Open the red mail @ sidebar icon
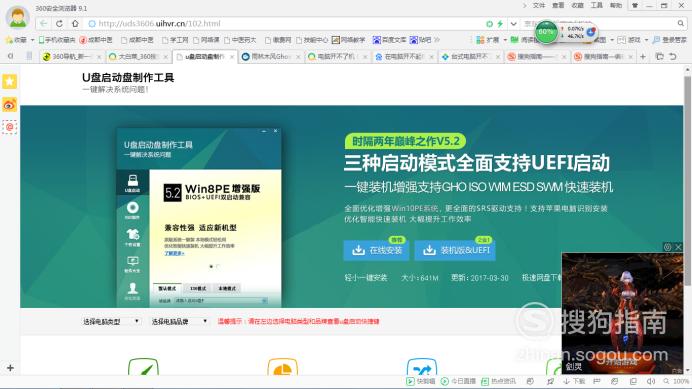692x389 pixels. [x=10, y=127]
